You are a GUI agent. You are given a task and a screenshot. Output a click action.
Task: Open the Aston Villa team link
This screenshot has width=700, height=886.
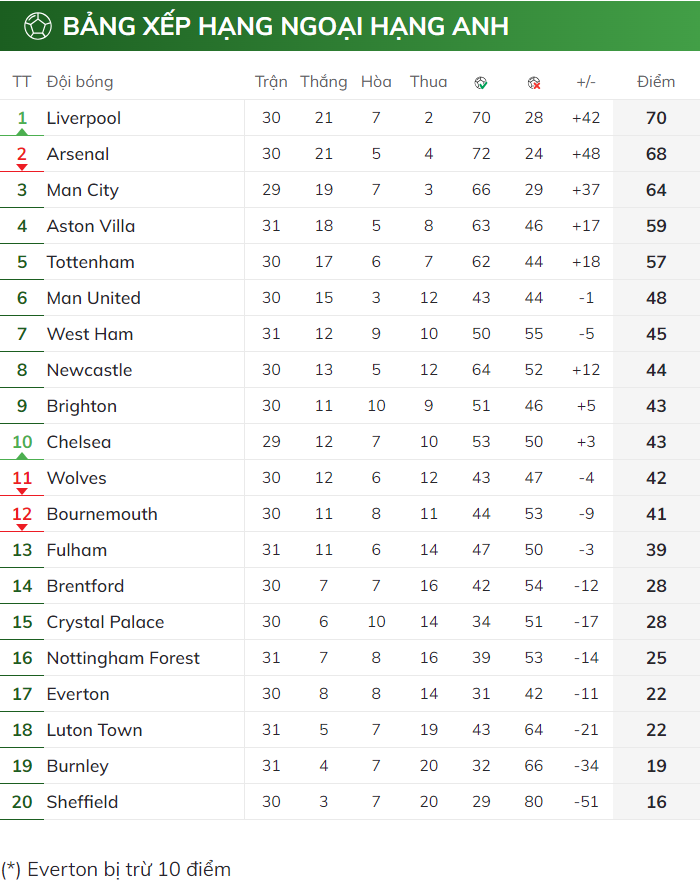[x=91, y=226]
